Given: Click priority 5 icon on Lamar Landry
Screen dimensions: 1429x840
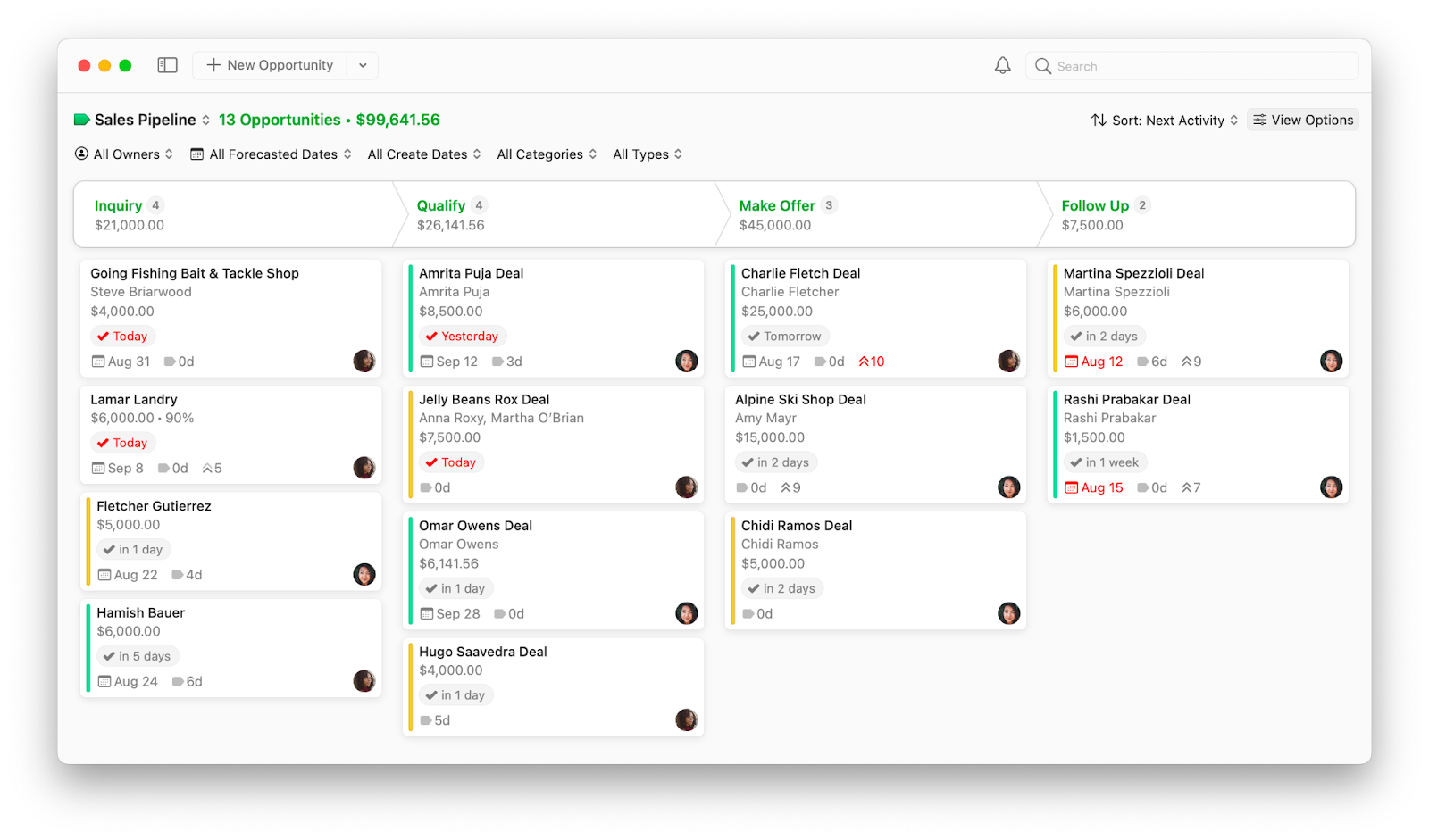Looking at the screenshot, I should point(207,468).
